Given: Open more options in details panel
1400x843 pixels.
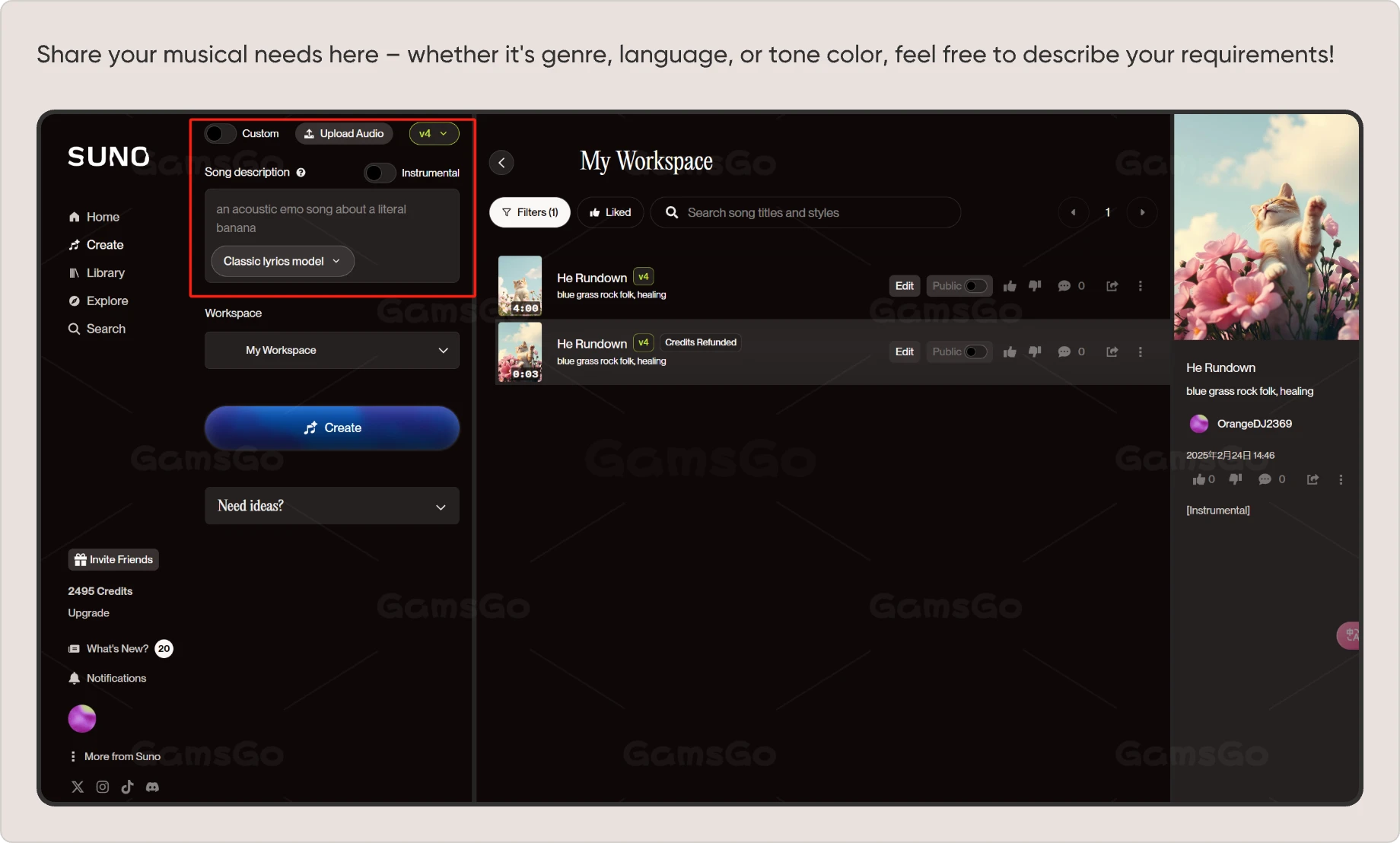Looking at the screenshot, I should [1341, 479].
